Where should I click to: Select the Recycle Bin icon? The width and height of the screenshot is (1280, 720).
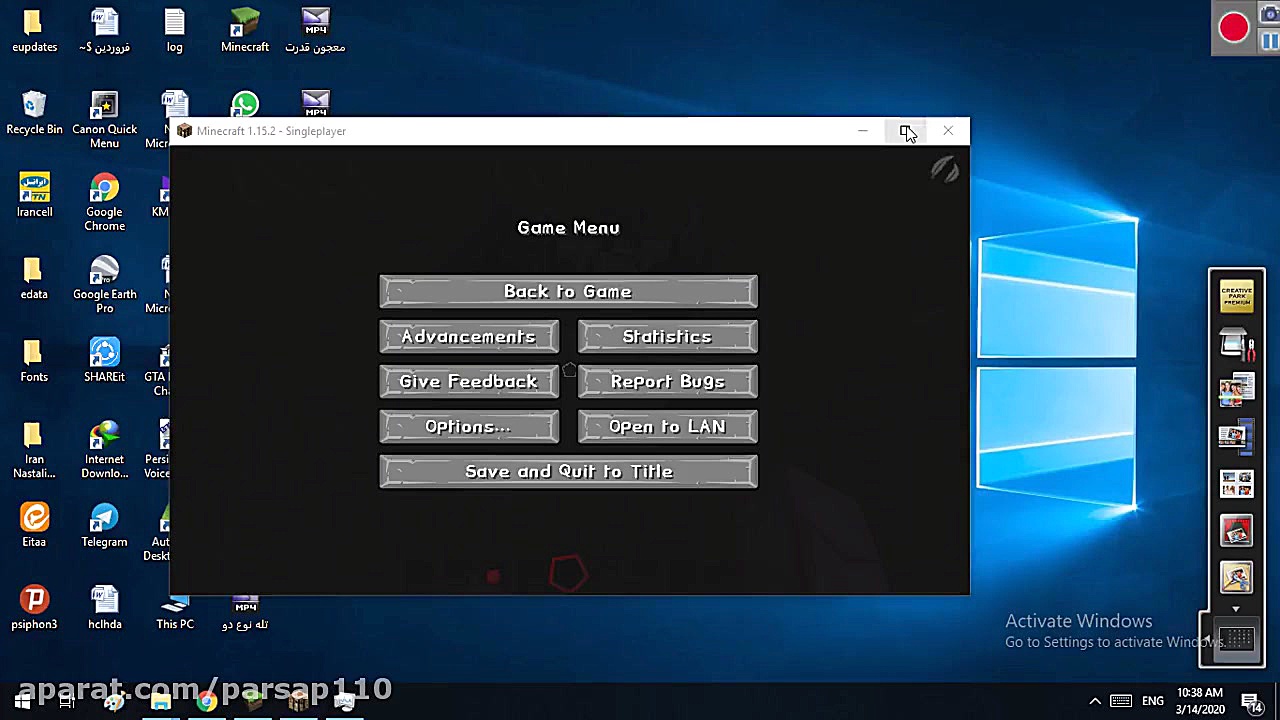click(34, 113)
